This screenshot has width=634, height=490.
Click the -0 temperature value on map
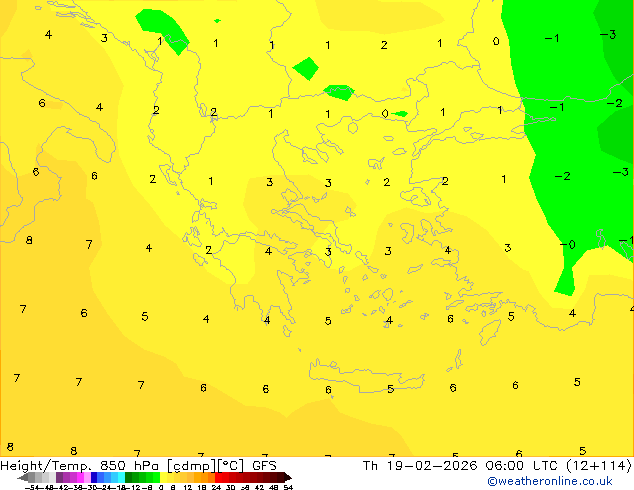pos(568,245)
